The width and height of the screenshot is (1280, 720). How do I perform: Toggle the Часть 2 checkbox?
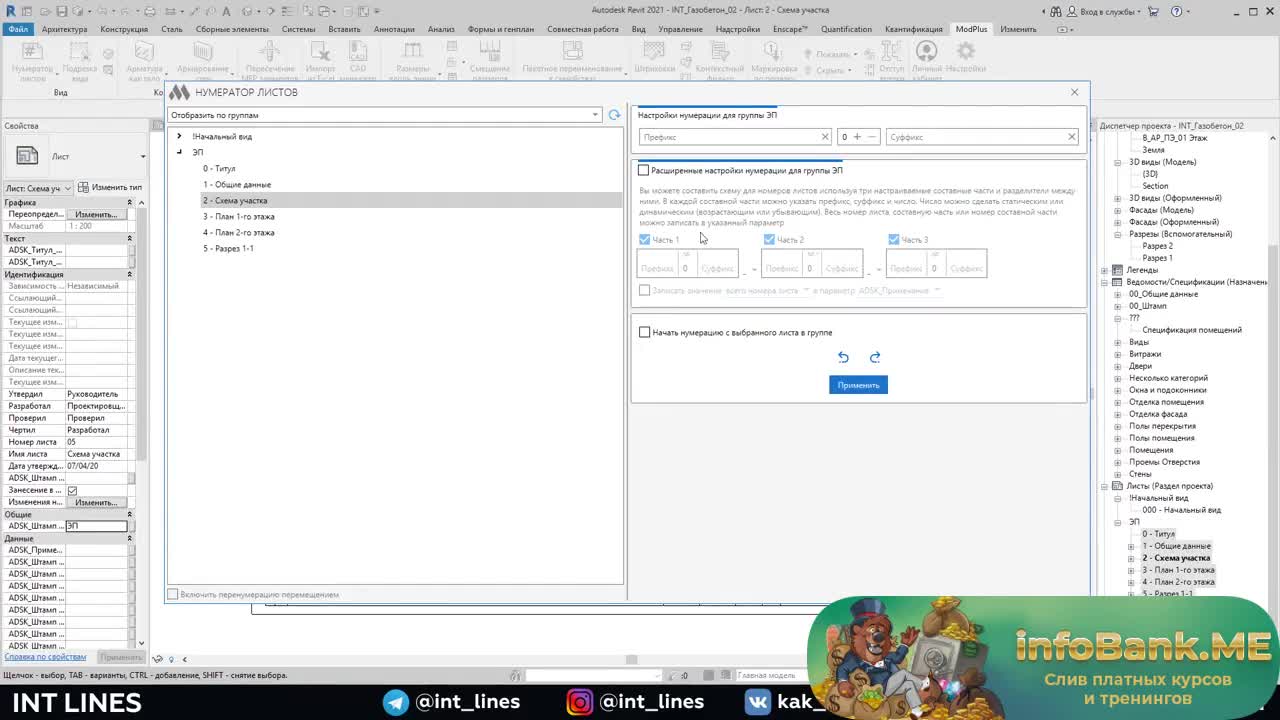769,240
